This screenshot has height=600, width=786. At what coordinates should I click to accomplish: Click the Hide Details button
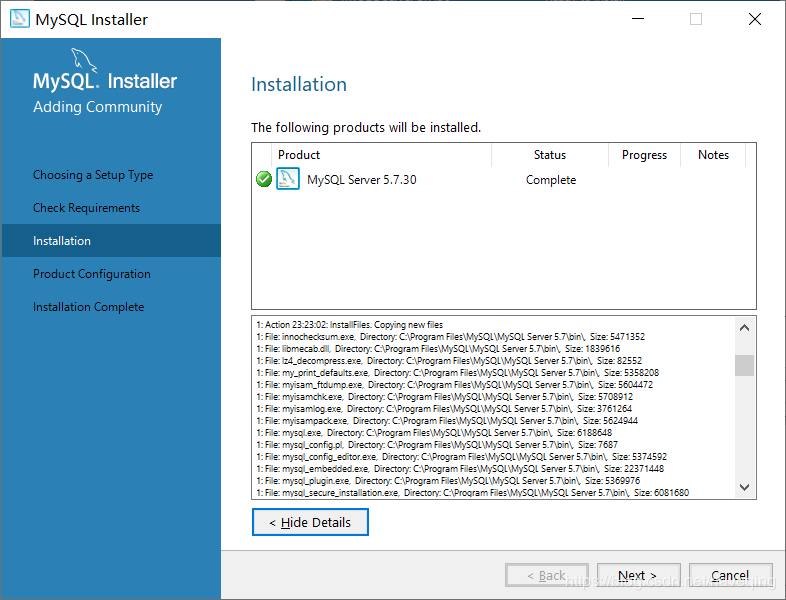310,522
